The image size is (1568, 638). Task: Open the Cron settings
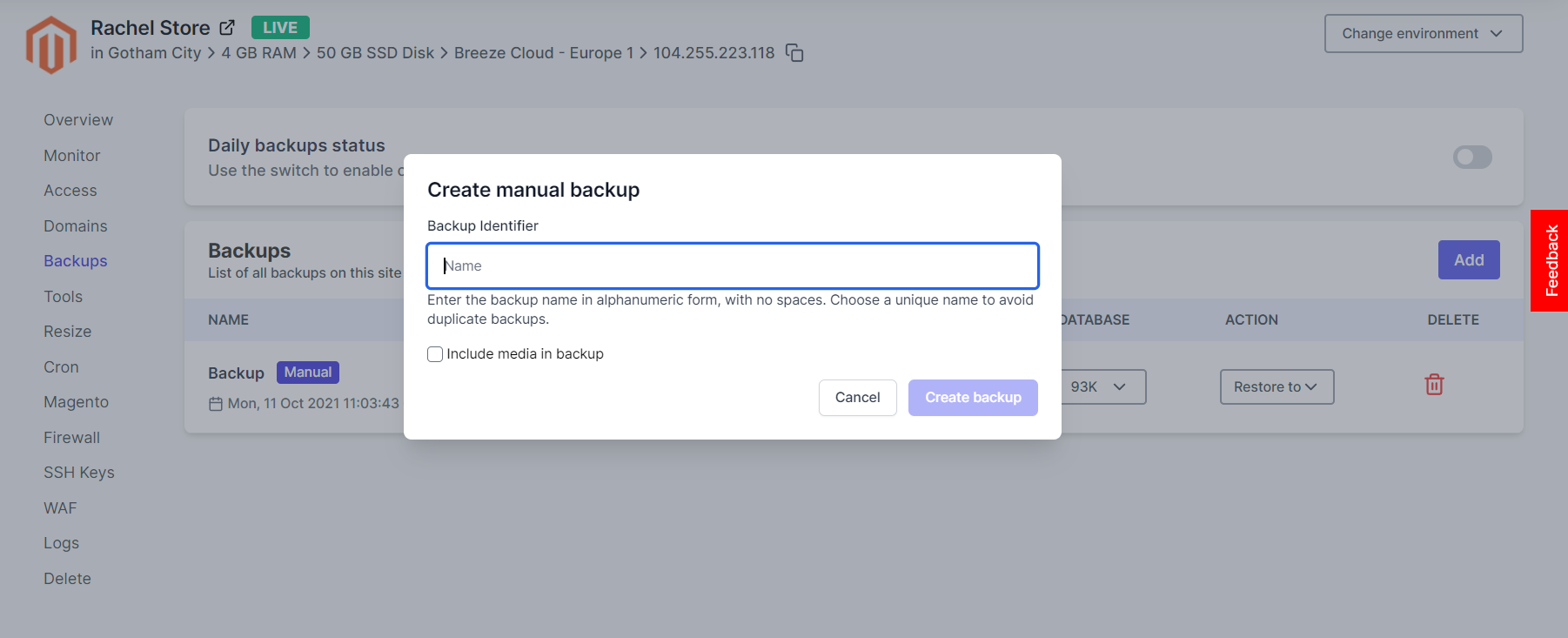[x=61, y=367]
